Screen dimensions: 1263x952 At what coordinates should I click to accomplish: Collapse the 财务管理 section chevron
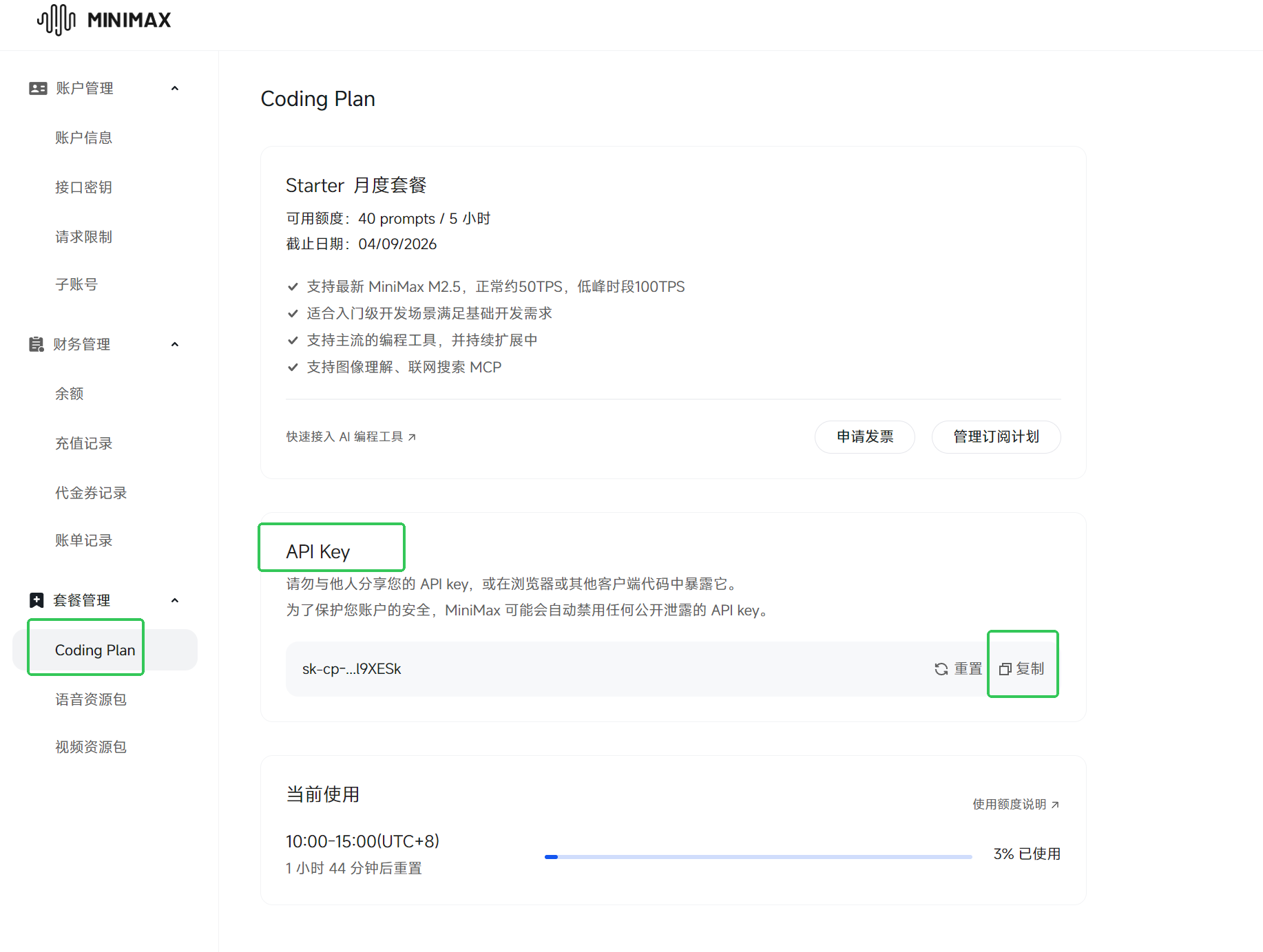(x=175, y=344)
